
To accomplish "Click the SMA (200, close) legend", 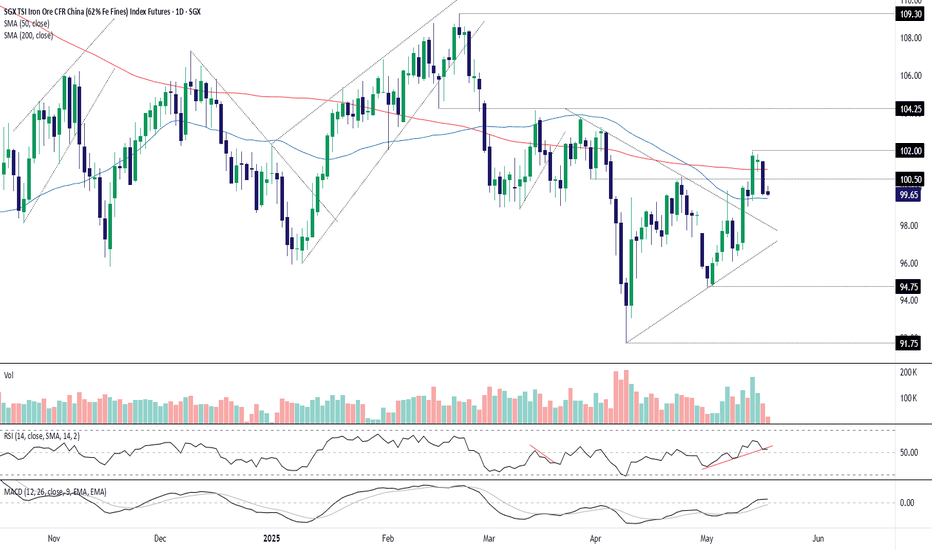I will [29, 36].
